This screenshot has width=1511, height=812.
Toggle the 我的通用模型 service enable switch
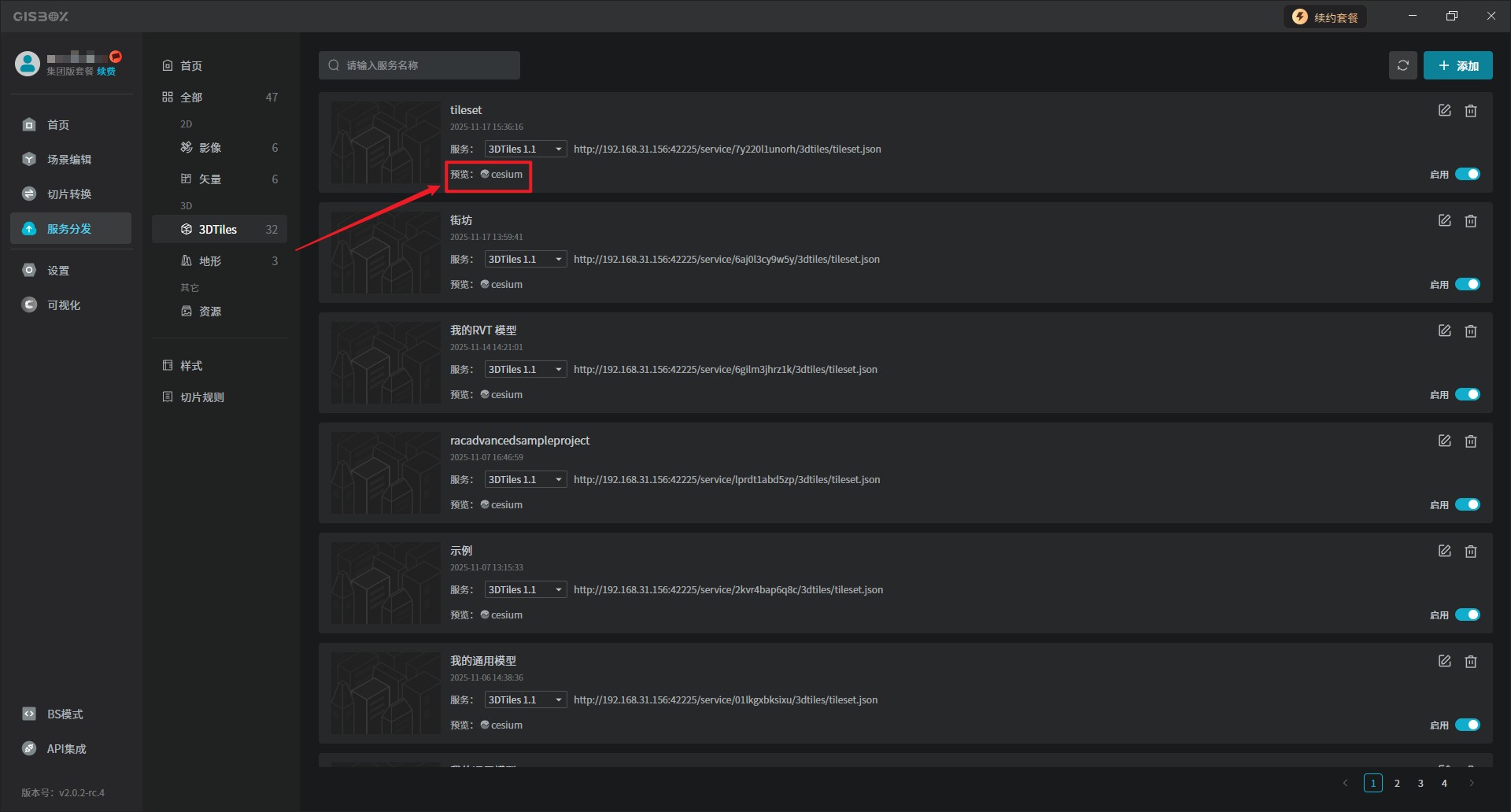pyautogui.click(x=1467, y=725)
